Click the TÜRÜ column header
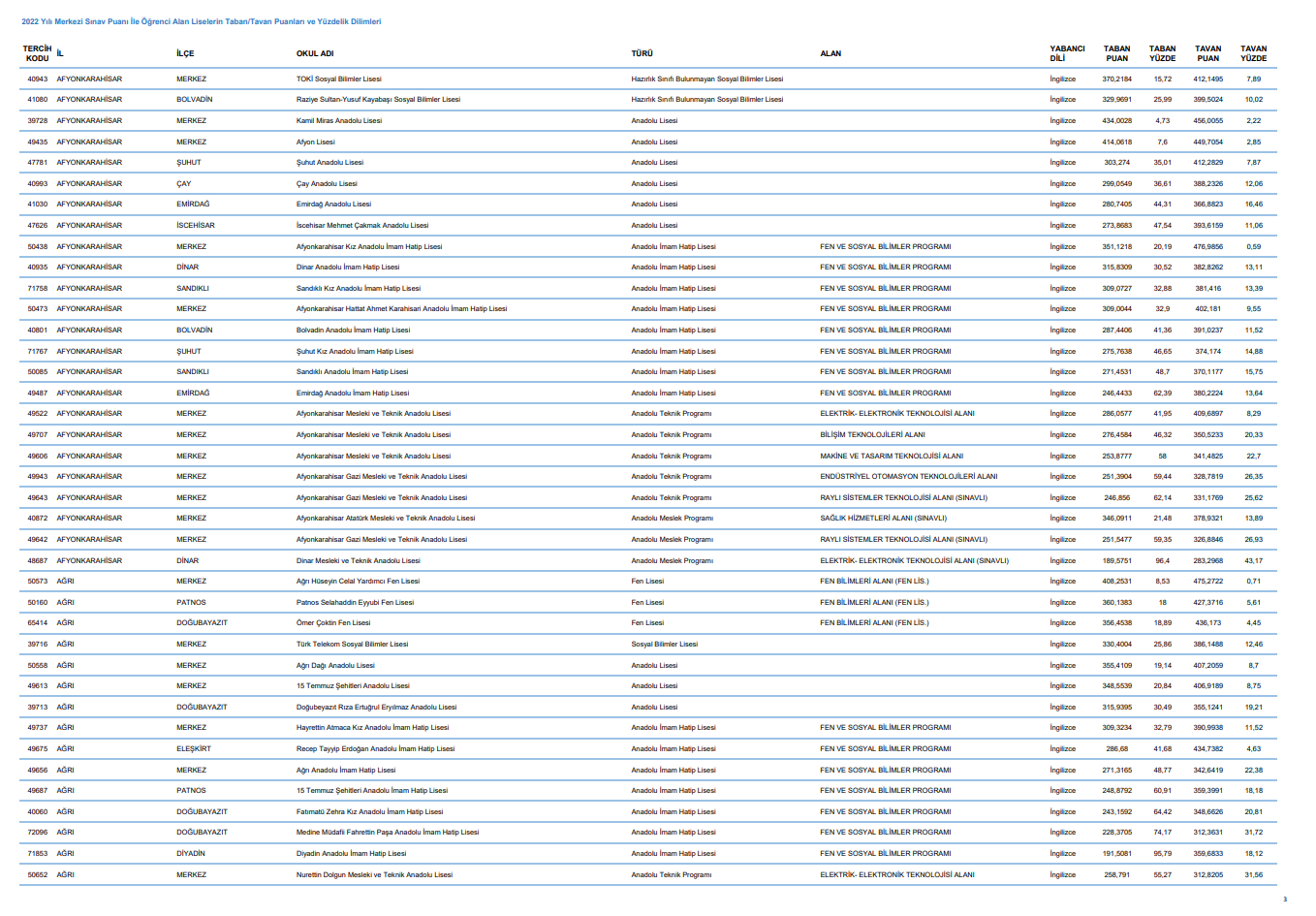Image resolution: width=1316 pixels, height=916 pixels. pos(642,53)
